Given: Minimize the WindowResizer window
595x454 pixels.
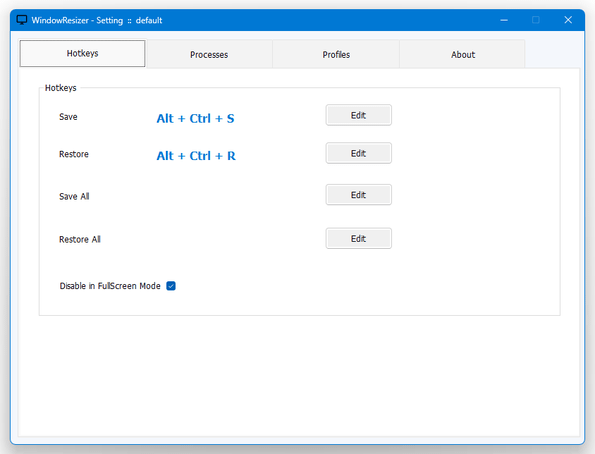Looking at the screenshot, I should click(x=504, y=20).
